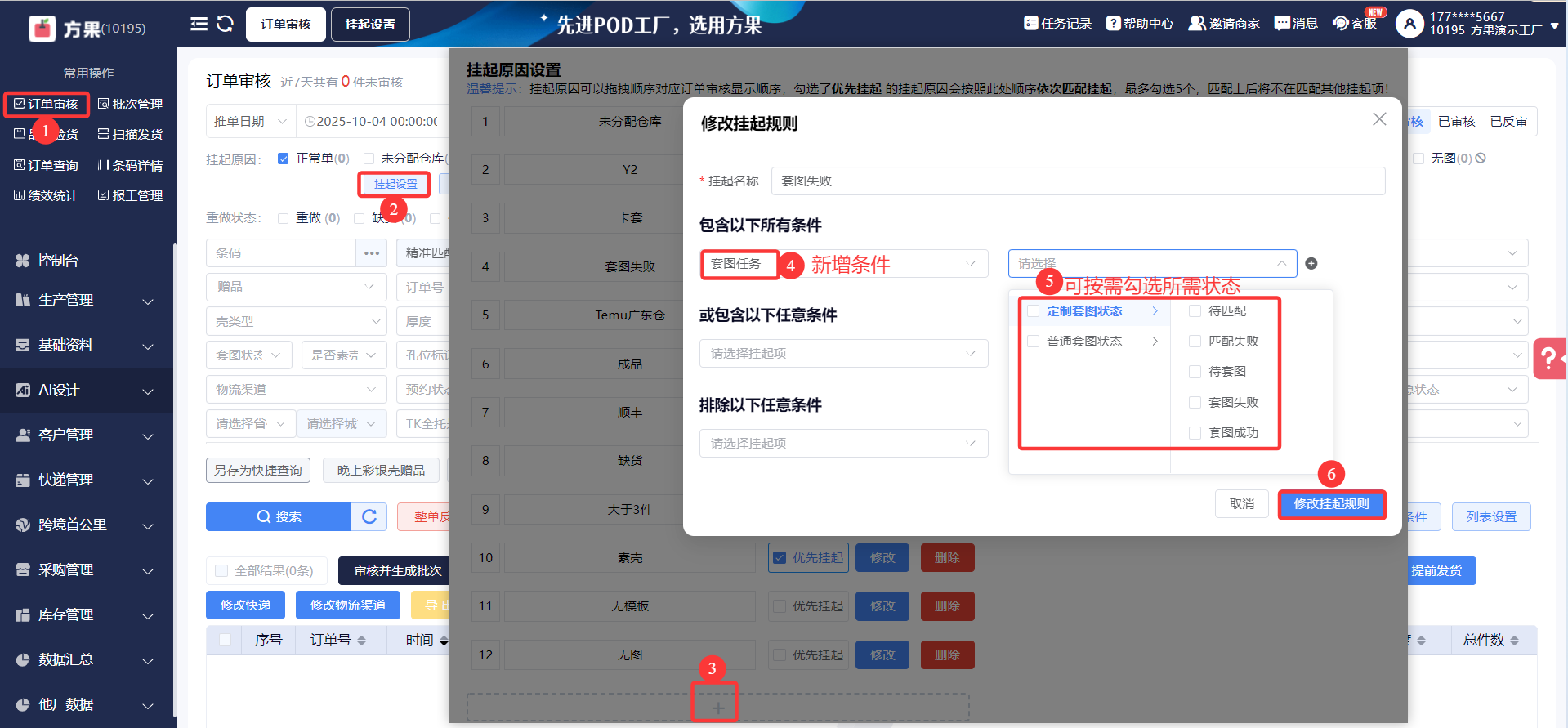Expand 客户管理 sidebar menu
Screen dimensions: 1568x728
tap(86, 435)
